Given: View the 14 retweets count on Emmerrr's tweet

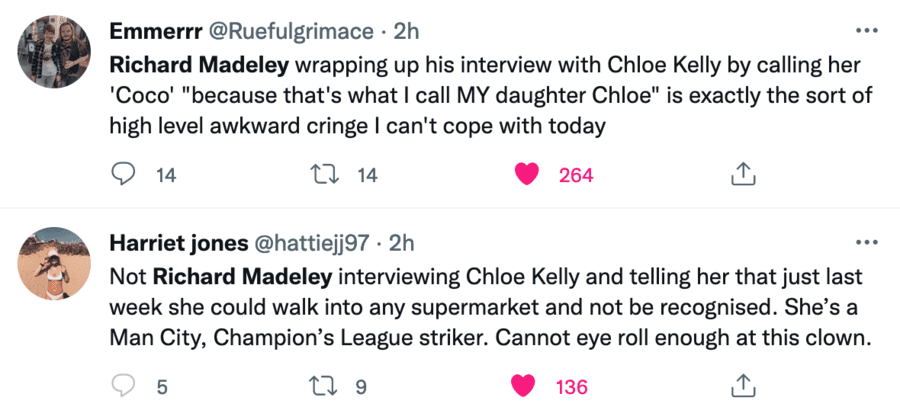Looking at the screenshot, I should pos(367,175).
